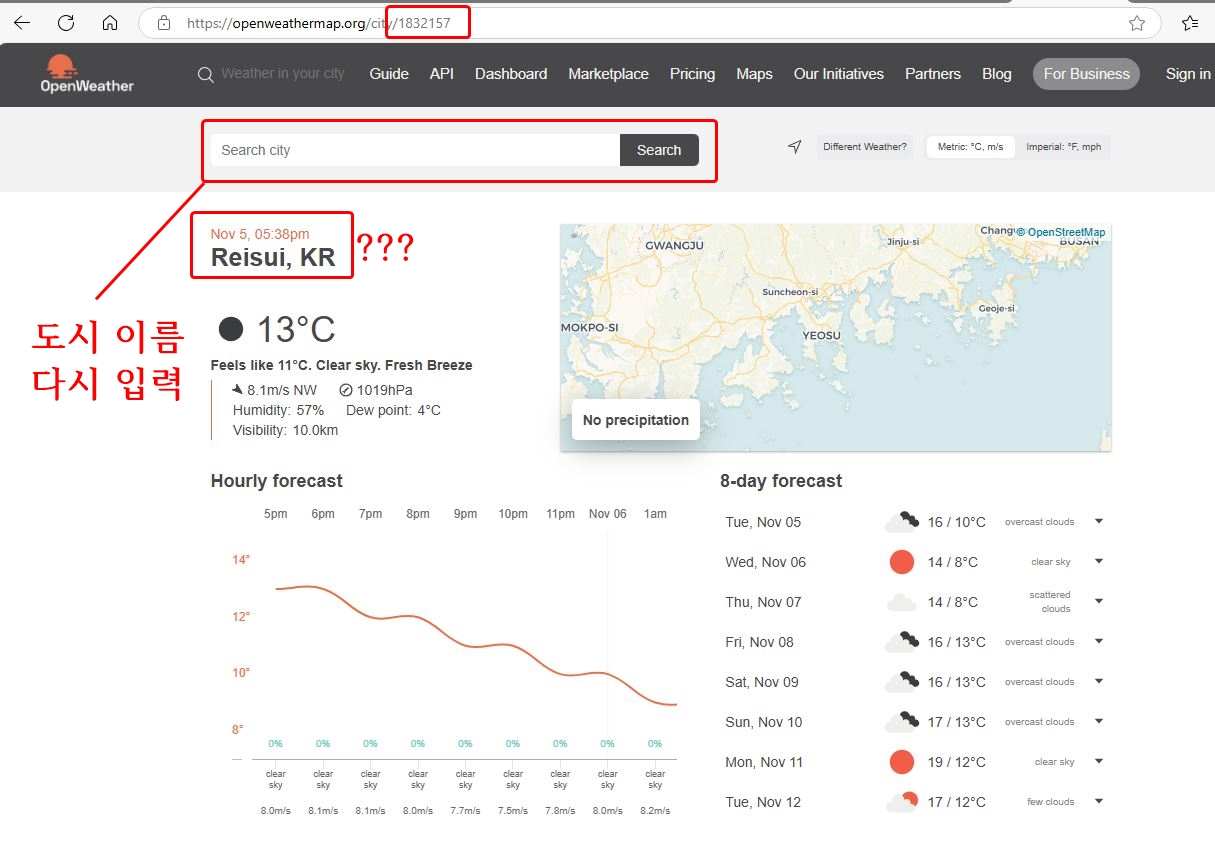
Task: Go back using the browser back arrow
Action: tap(22, 23)
